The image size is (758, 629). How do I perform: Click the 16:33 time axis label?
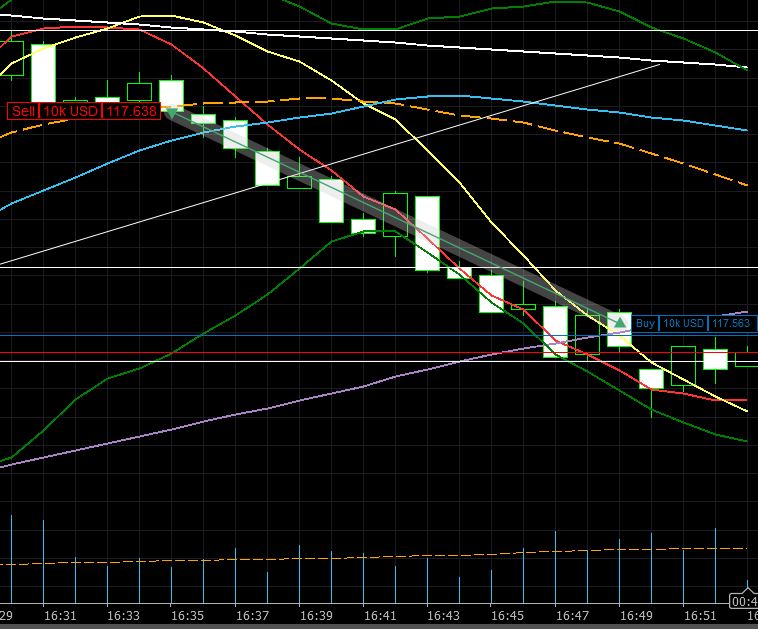click(123, 615)
